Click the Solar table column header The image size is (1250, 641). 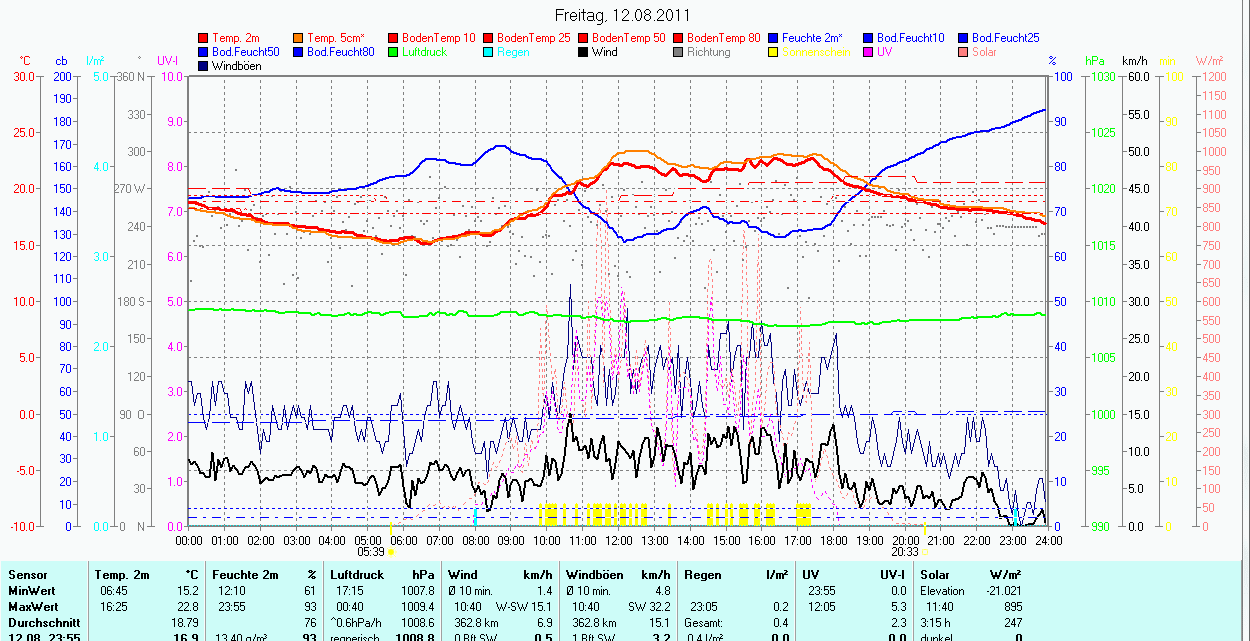pos(935,575)
